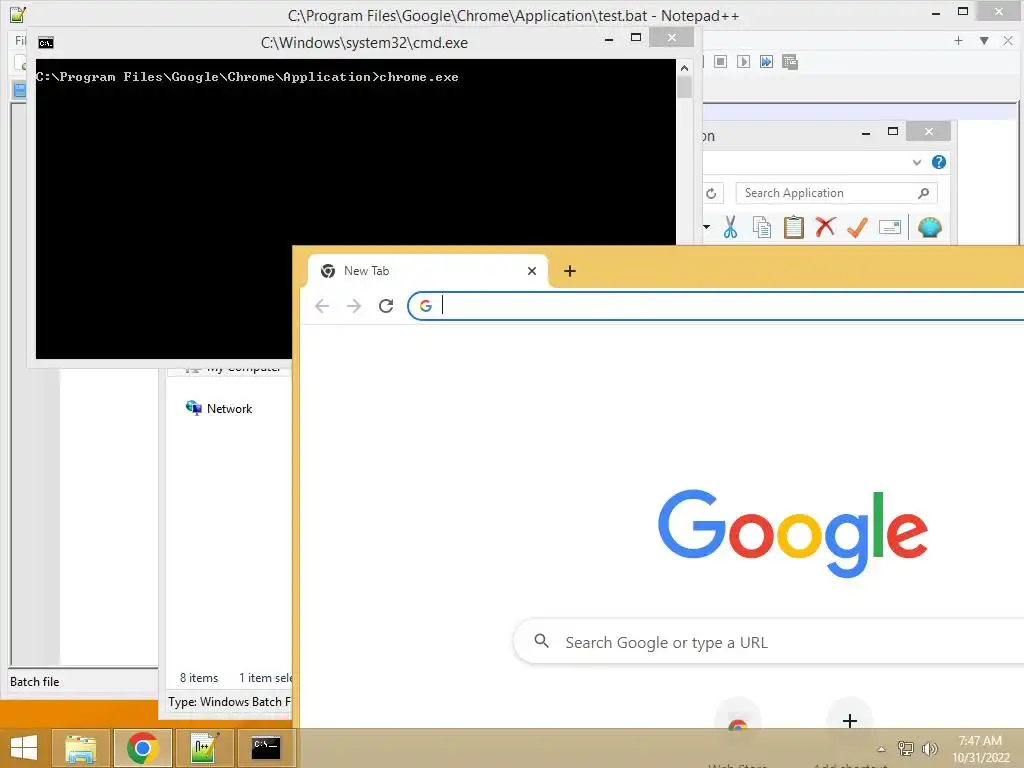Image resolution: width=1024 pixels, height=768 pixels.
Task: Click Chrome back arrow button
Action: [322, 306]
